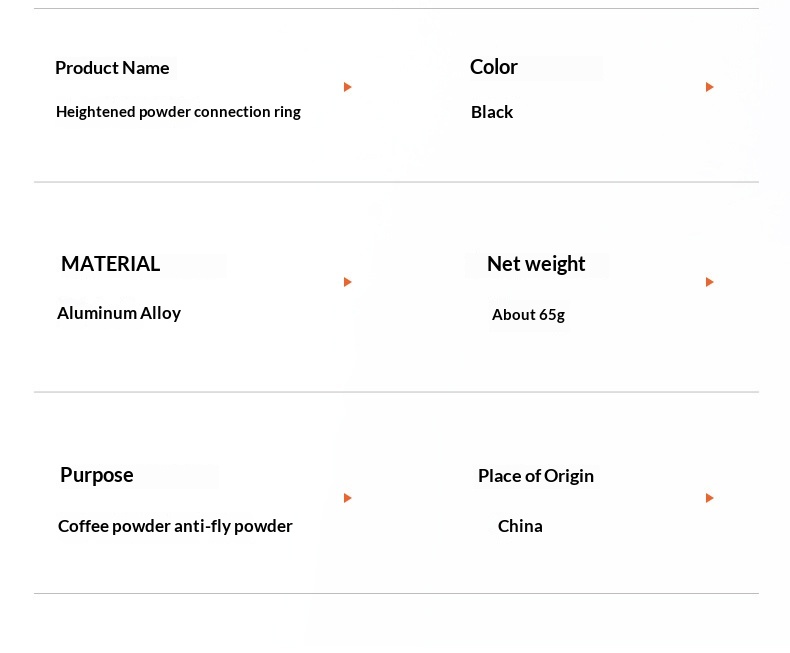Select the Product Name heading
Image resolution: width=790 pixels, height=653 pixels.
point(112,68)
